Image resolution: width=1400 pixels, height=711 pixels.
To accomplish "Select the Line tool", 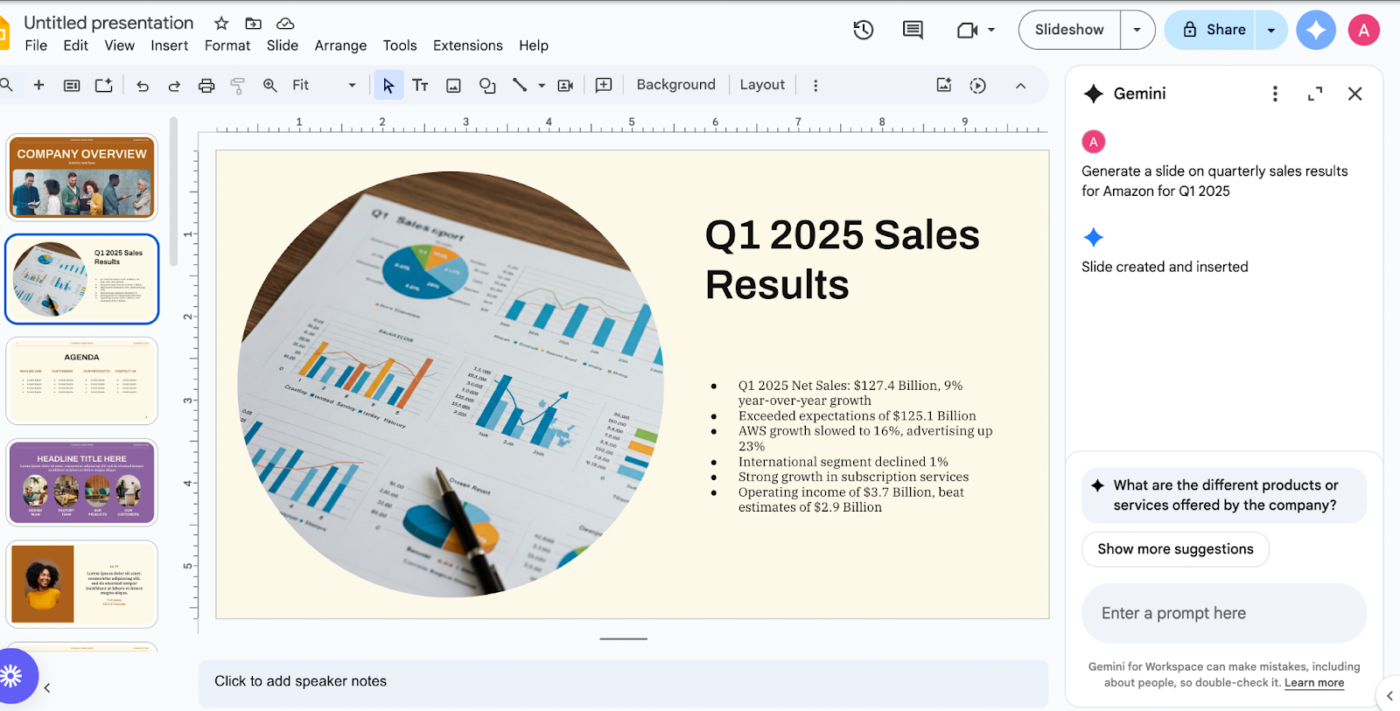I will [519, 85].
